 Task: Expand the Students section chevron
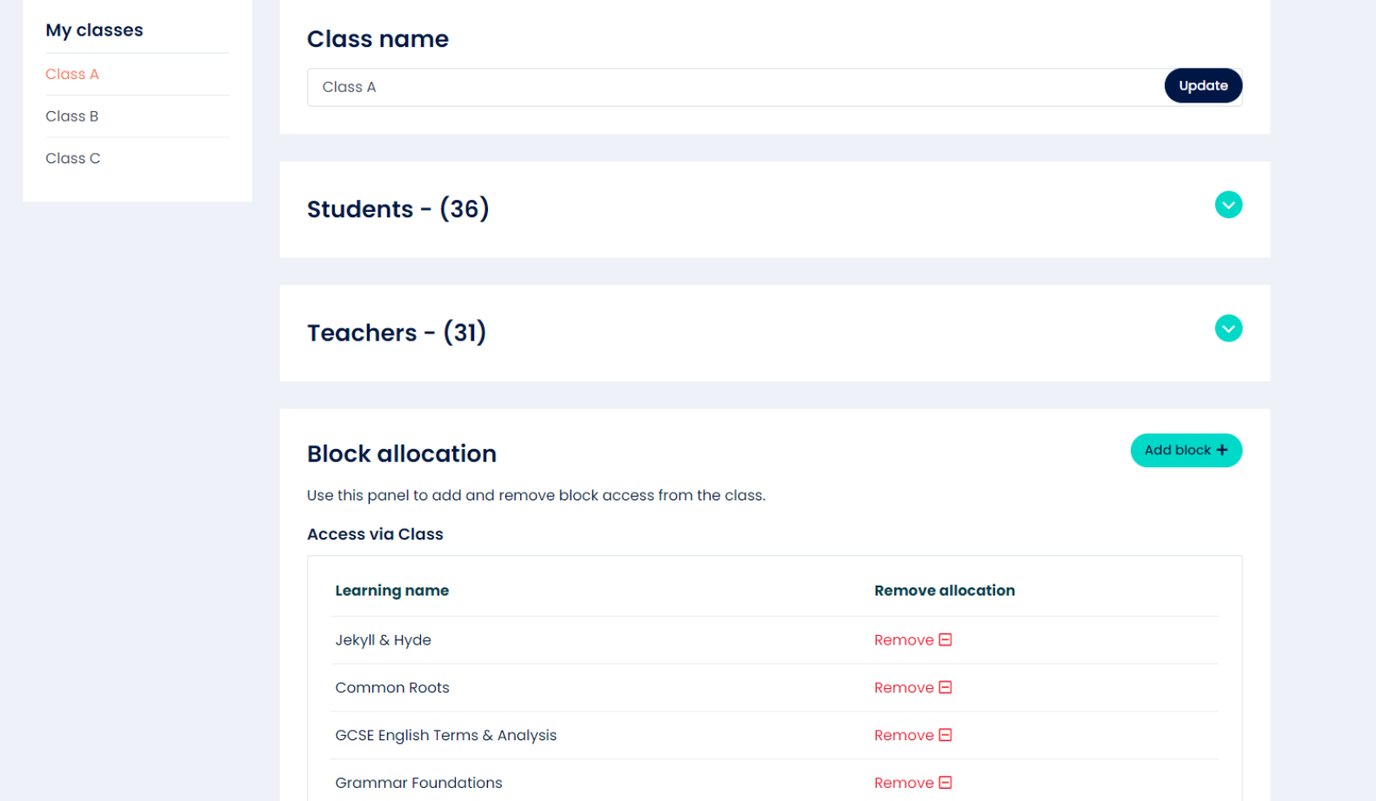[1228, 204]
